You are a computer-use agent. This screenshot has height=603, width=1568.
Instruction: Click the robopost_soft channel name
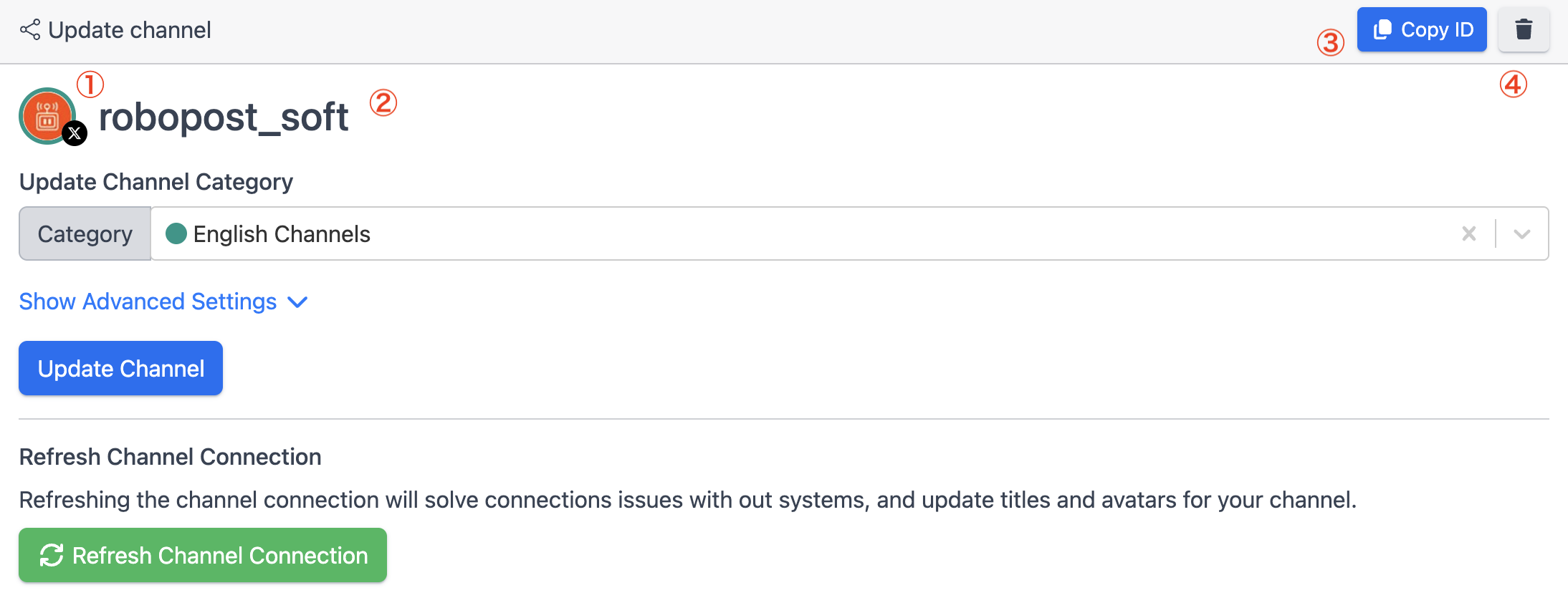point(224,117)
